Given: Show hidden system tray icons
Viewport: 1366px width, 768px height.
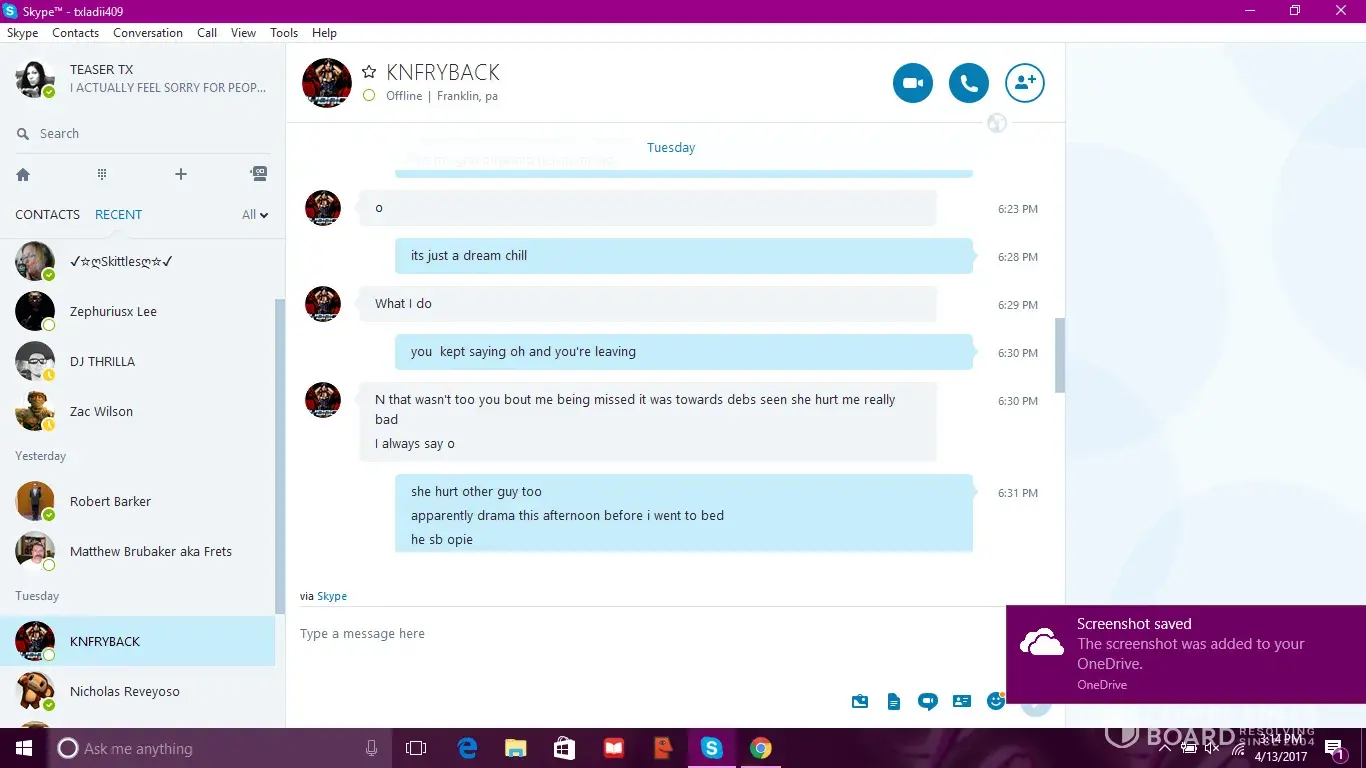Looking at the screenshot, I should point(1164,748).
